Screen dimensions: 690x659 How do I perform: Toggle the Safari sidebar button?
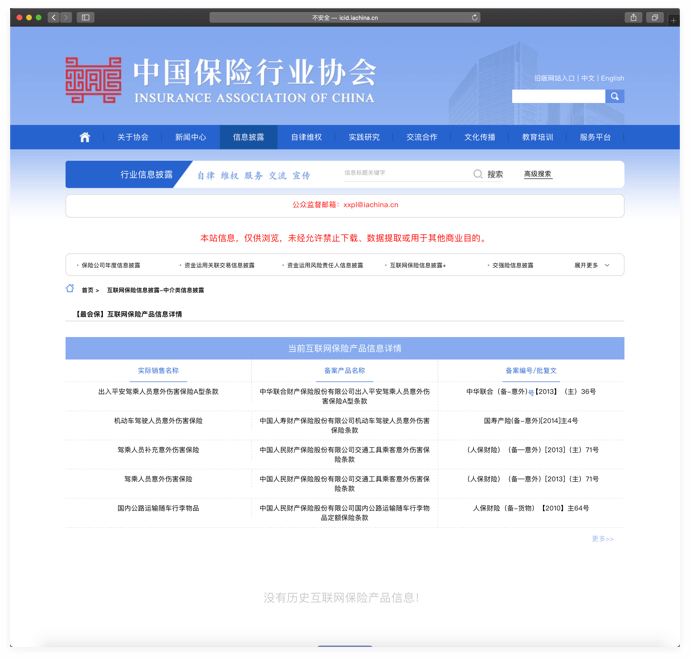click(x=85, y=18)
